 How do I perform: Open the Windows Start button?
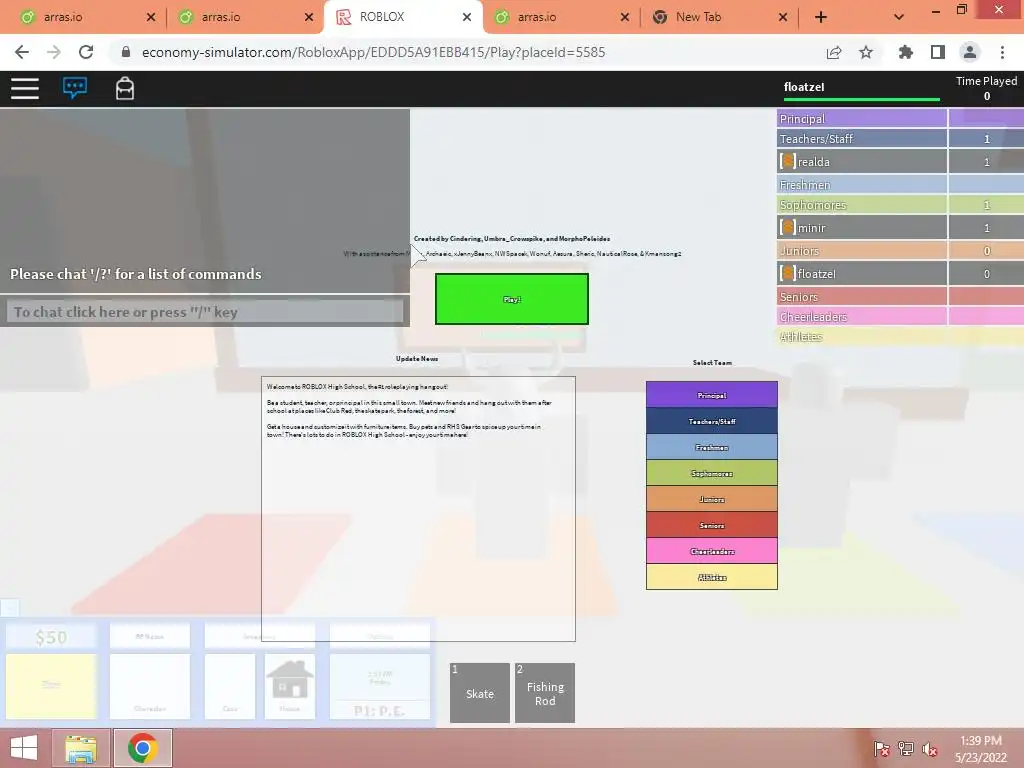click(x=24, y=748)
